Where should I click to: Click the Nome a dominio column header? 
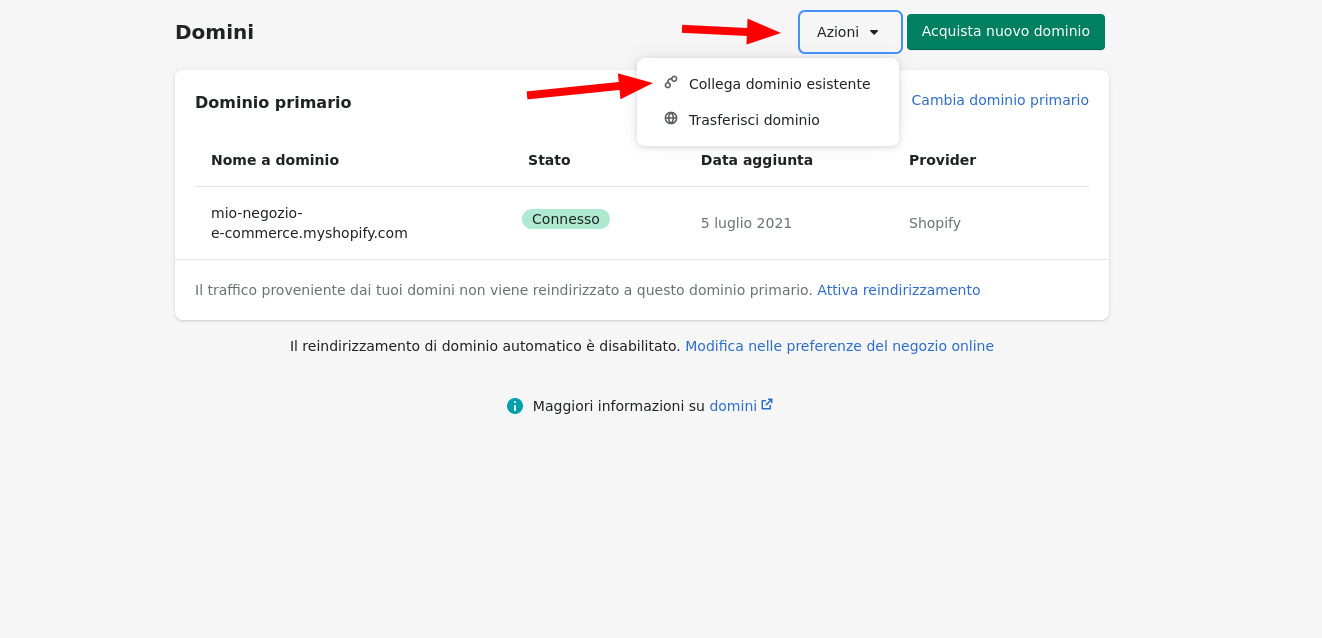275,160
